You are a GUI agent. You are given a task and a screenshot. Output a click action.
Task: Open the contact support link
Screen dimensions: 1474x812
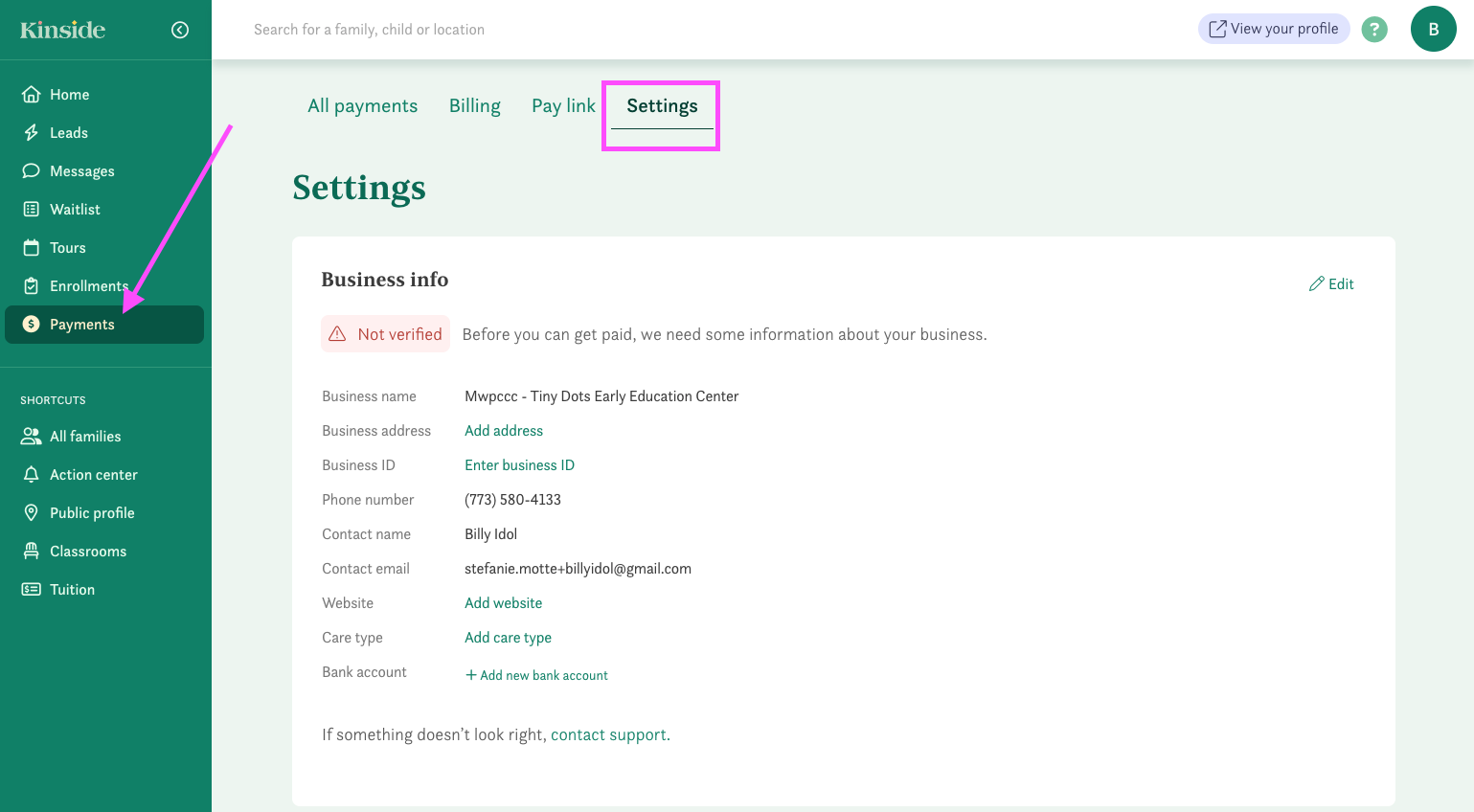click(x=608, y=735)
